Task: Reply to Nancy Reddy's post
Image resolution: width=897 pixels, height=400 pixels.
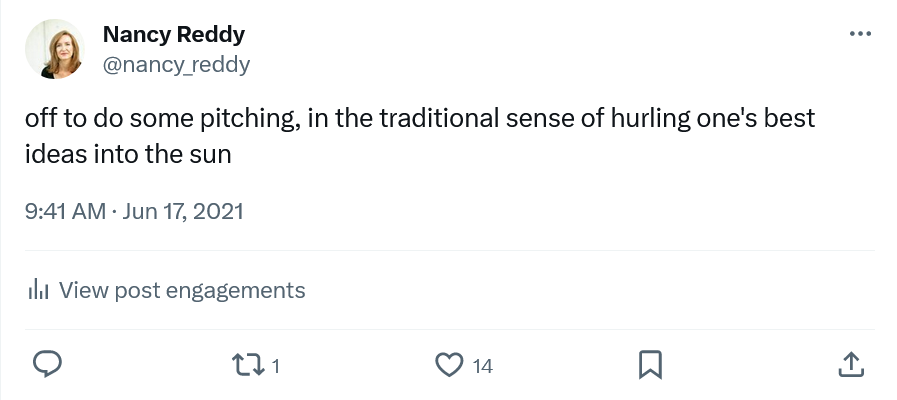Action: click(49, 365)
